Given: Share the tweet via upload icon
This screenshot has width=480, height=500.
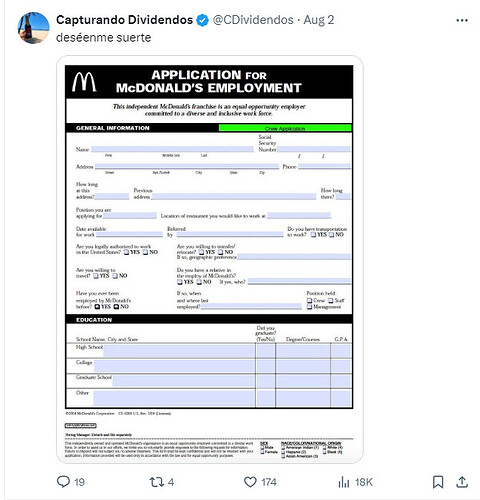Looking at the screenshot, I should (462, 482).
